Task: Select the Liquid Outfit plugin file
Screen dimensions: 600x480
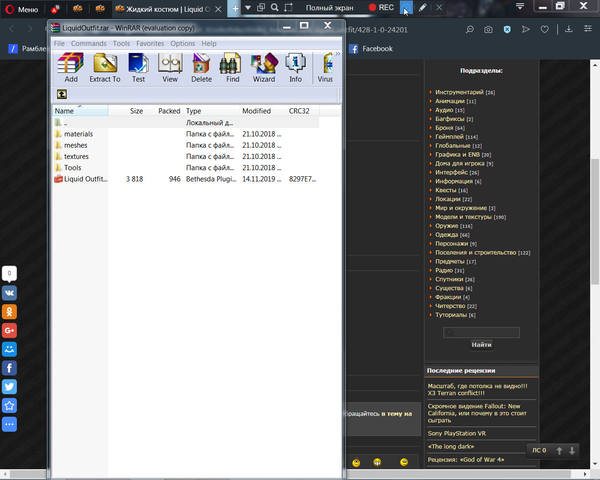Action: [84, 179]
